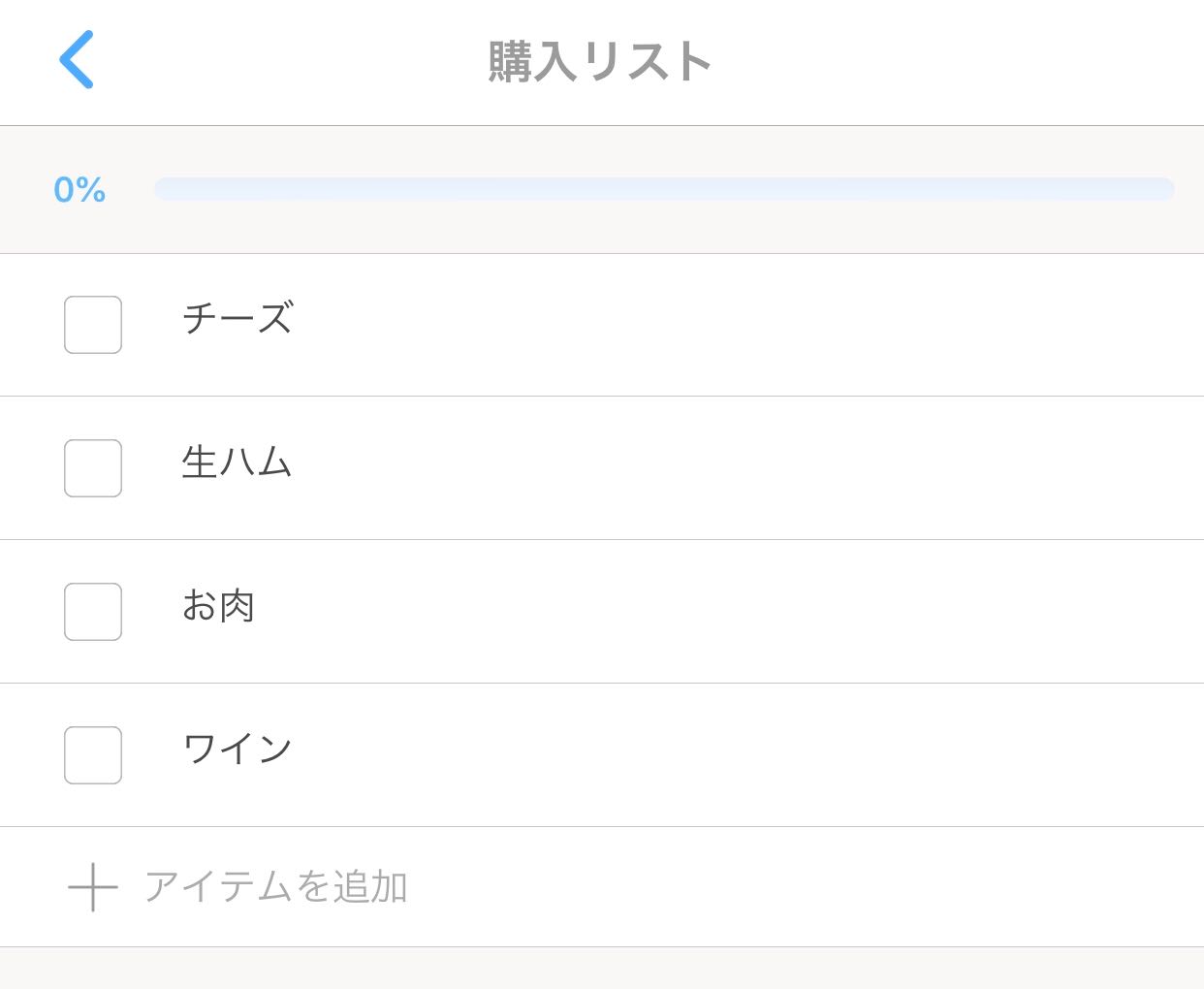
Task: Tap the 0% completion label
Action: [x=79, y=190]
